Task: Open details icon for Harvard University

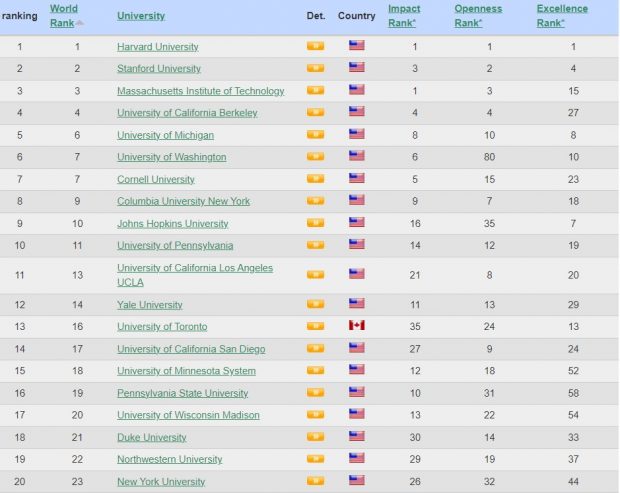Action: pos(315,46)
